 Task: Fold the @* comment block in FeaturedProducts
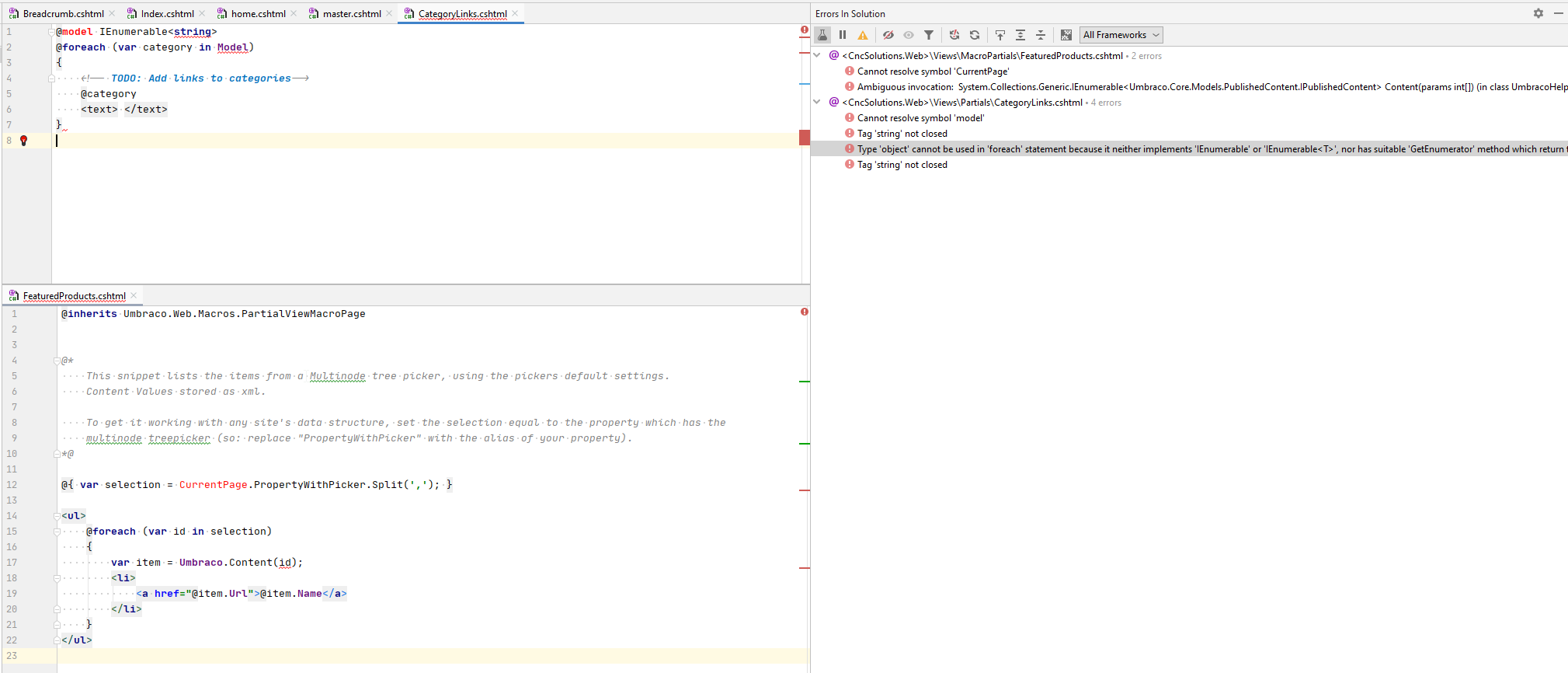point(57,361)
